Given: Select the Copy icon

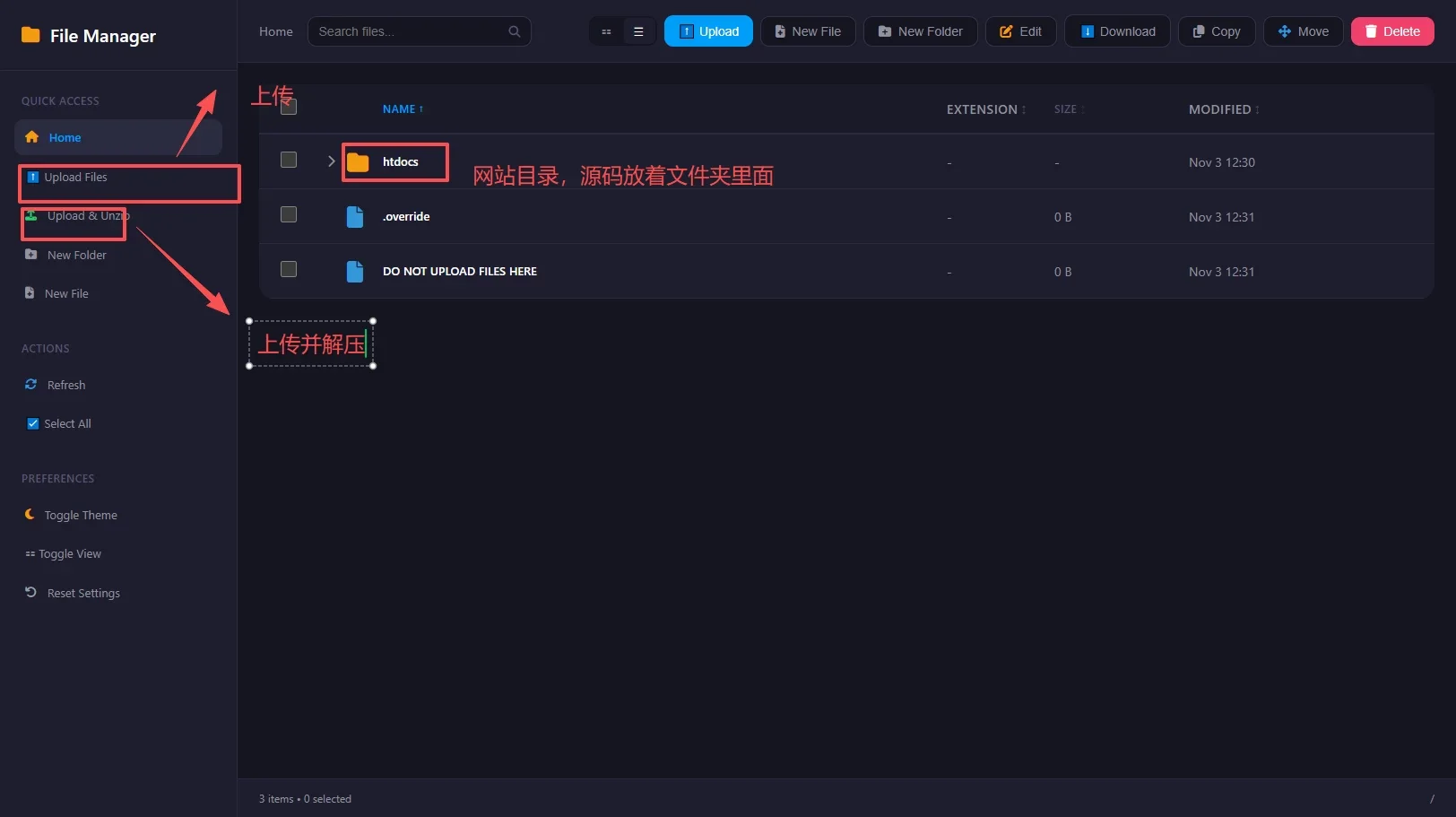Looking at the screenshot, I should click(1198, 30).
